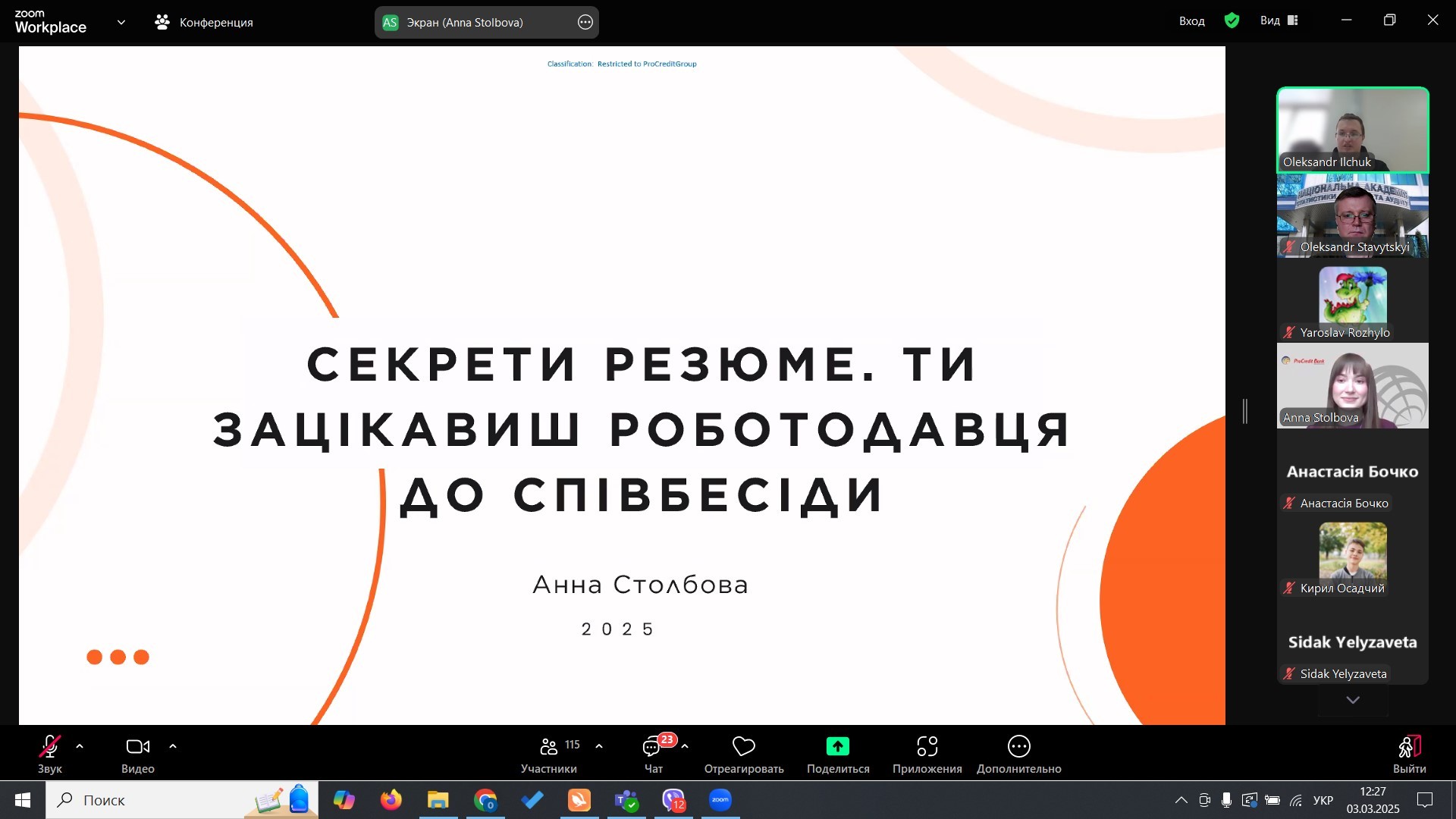1456x819 pixels.
Task: Open the Apps icon in toolbar
Action: (927, 747)
